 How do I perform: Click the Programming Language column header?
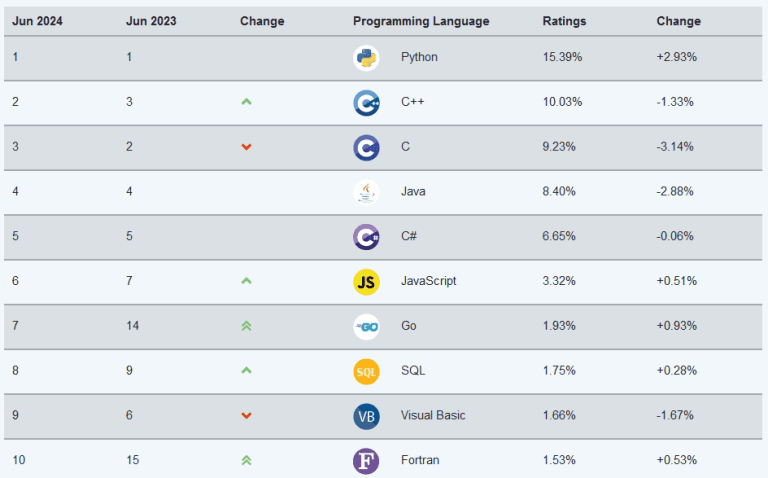click(421, 21)
